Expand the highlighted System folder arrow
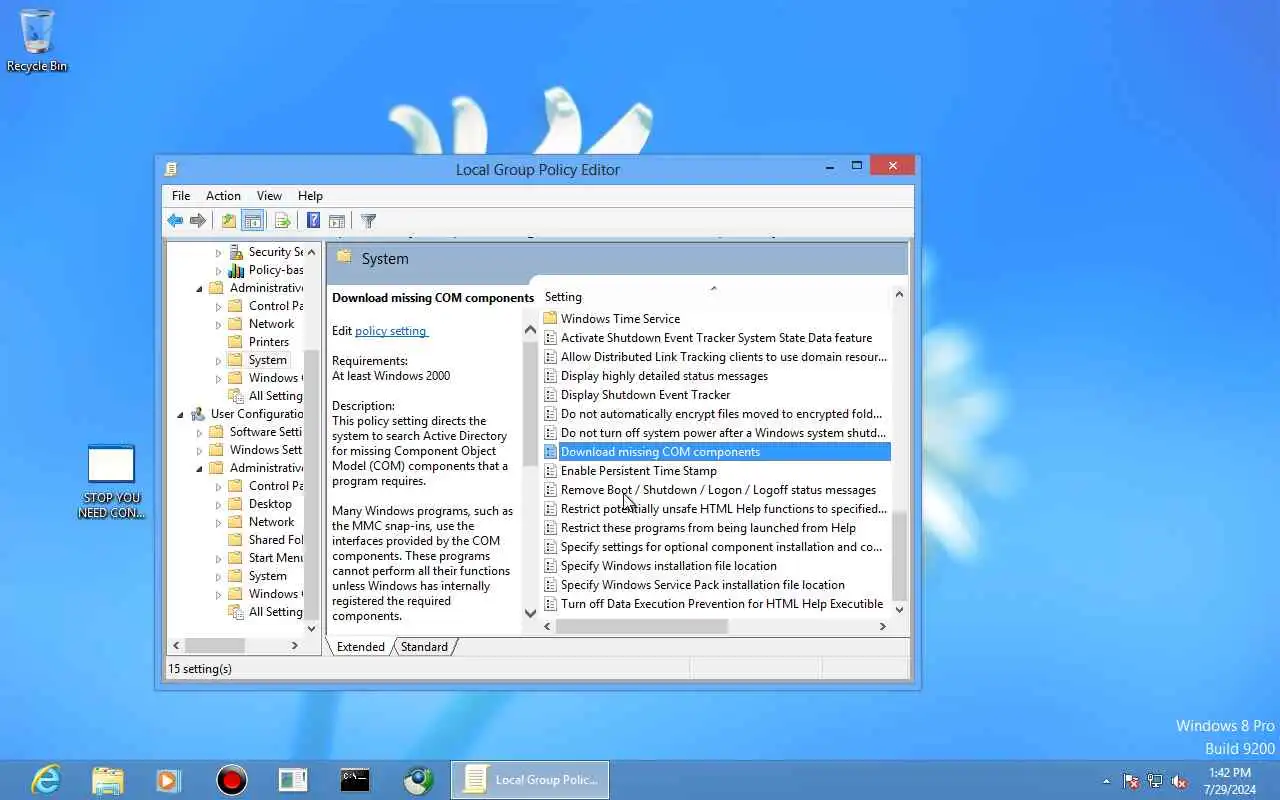1280x800 pixels. tap(218, 361)
